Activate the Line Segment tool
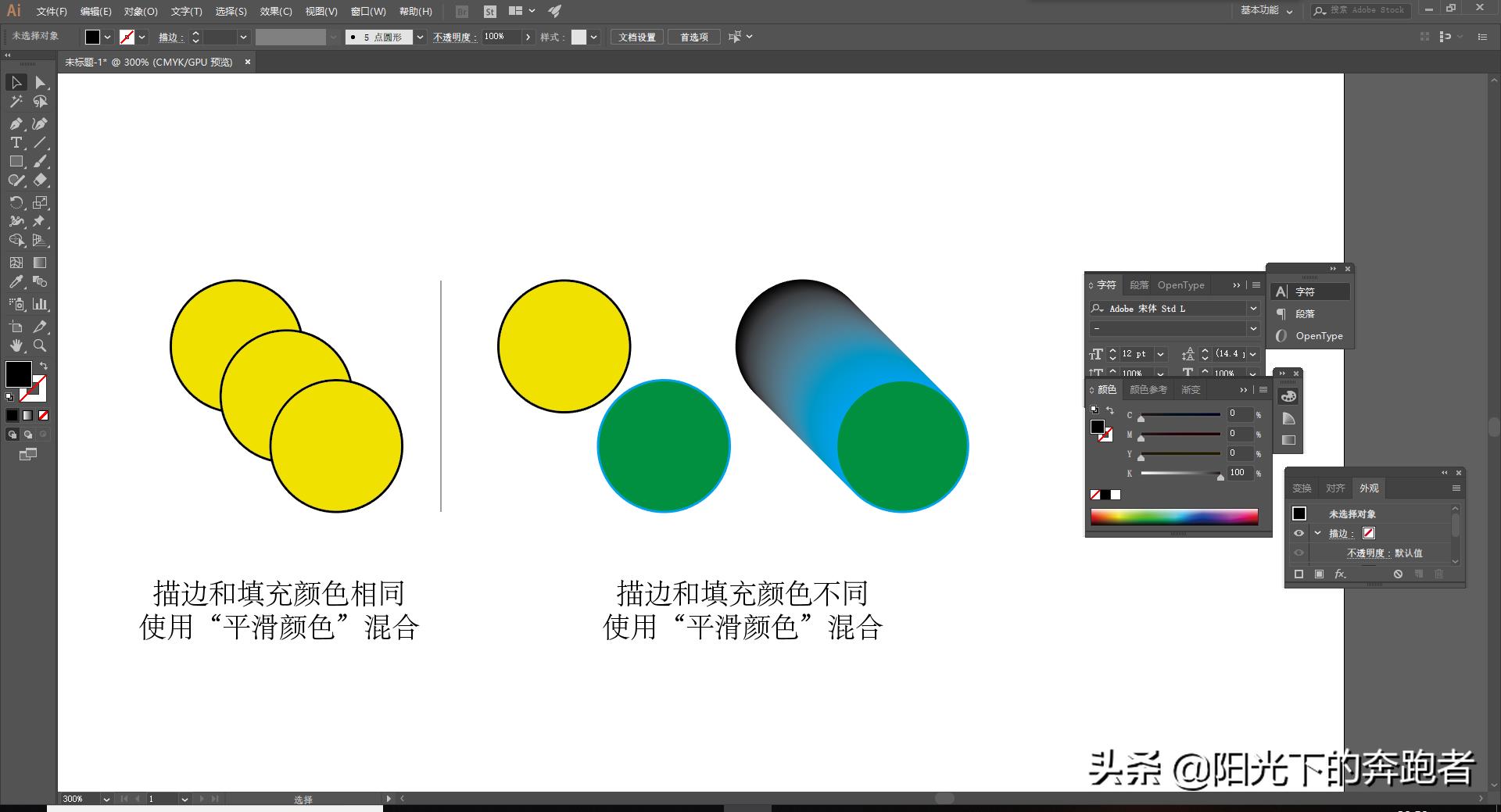1501x812 pixels. (40, 142)
